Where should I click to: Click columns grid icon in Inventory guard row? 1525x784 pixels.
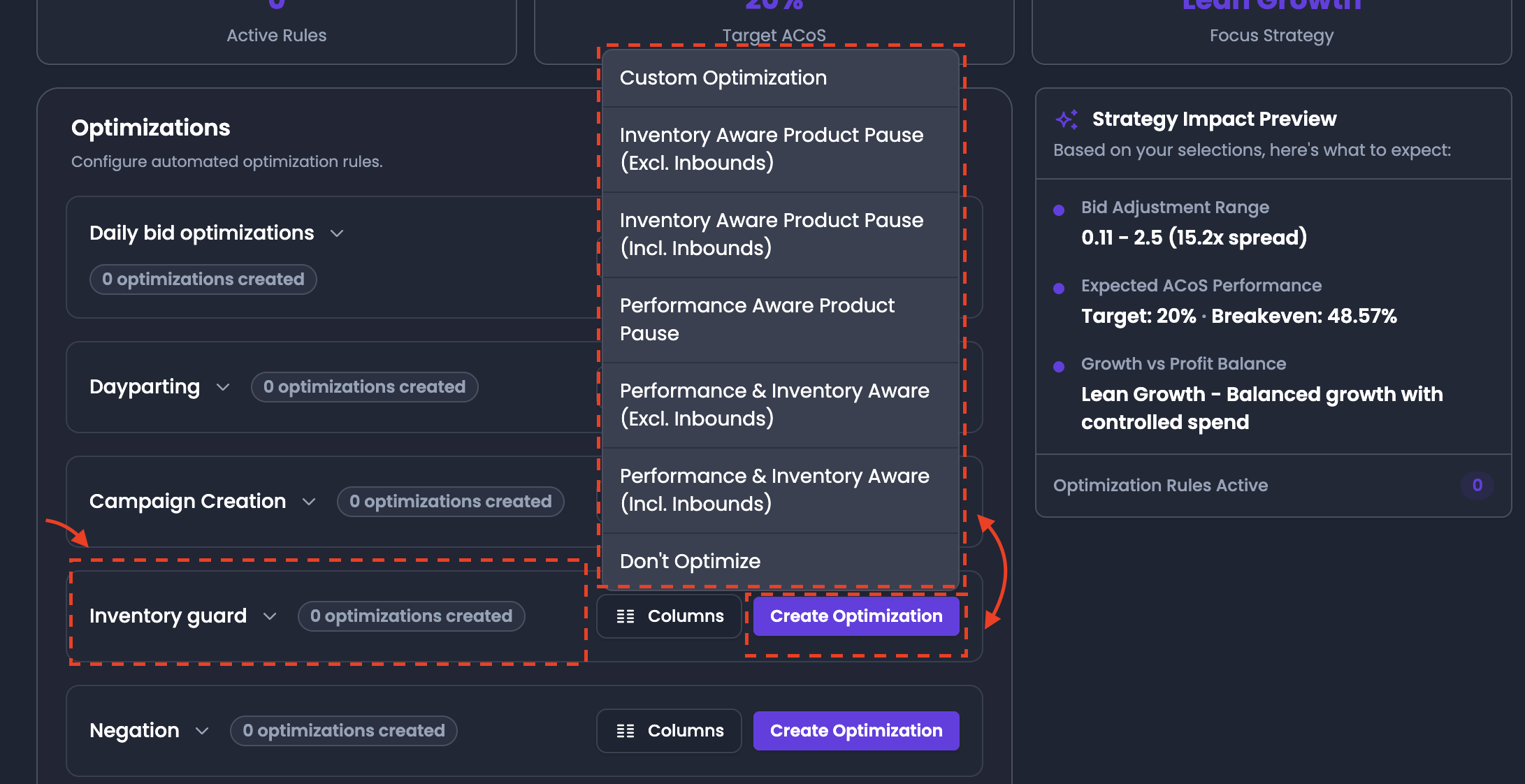(x=626, y=616)
